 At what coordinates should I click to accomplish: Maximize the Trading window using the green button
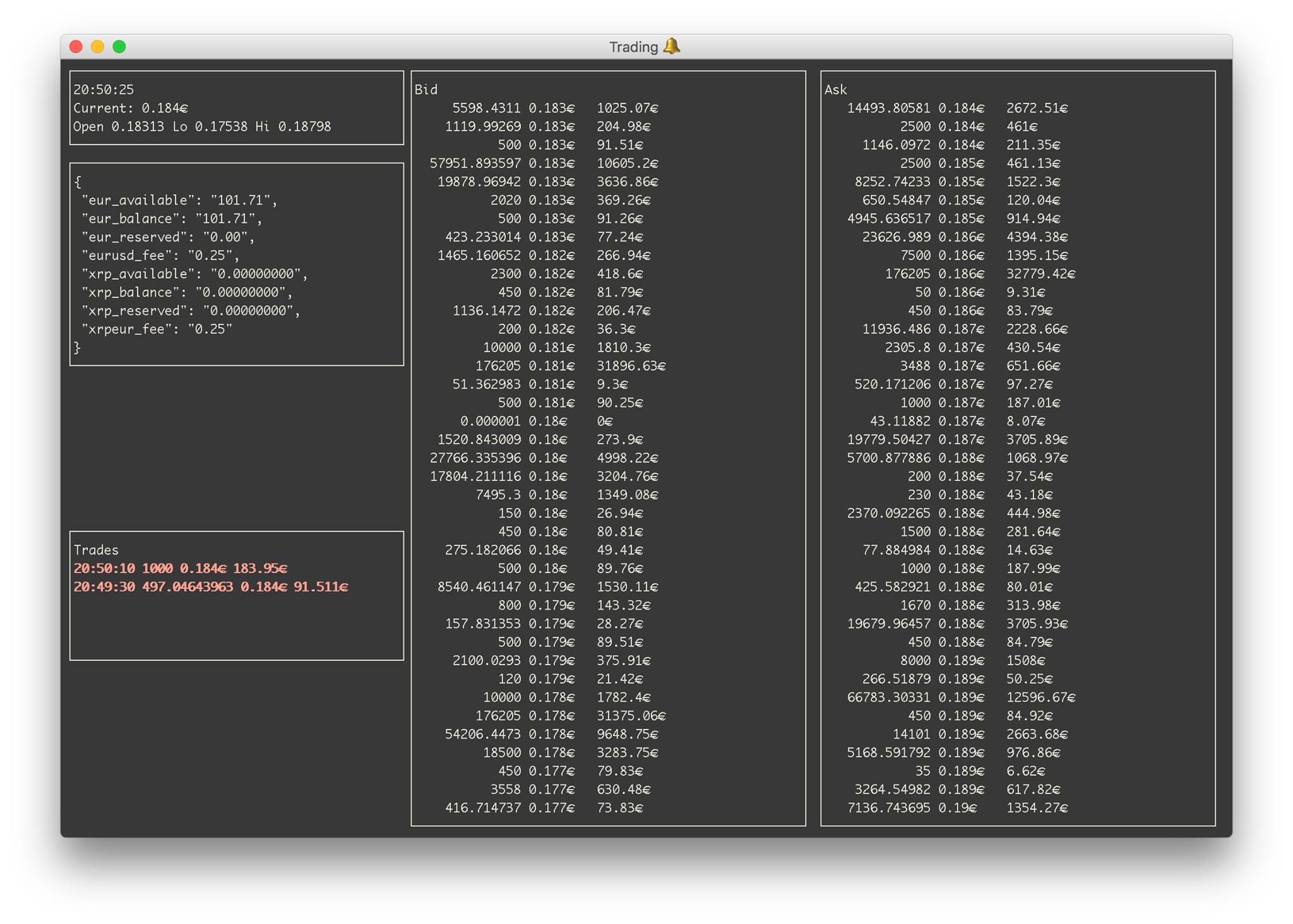(119, 47)
